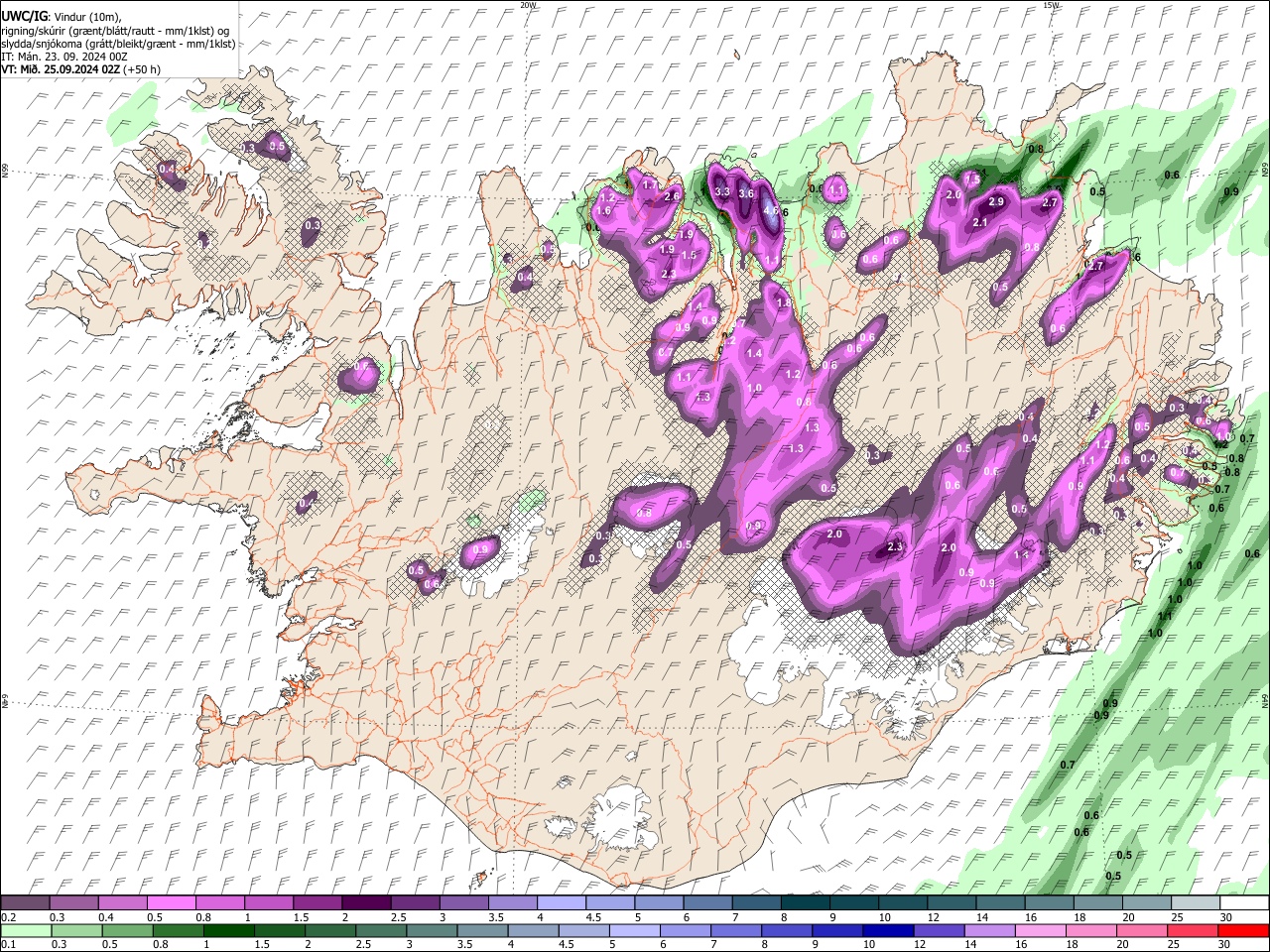This screenshot has width=1270, height=952.
Task: Click the violet 12 mm rain swatch
Action: [940, 930]
